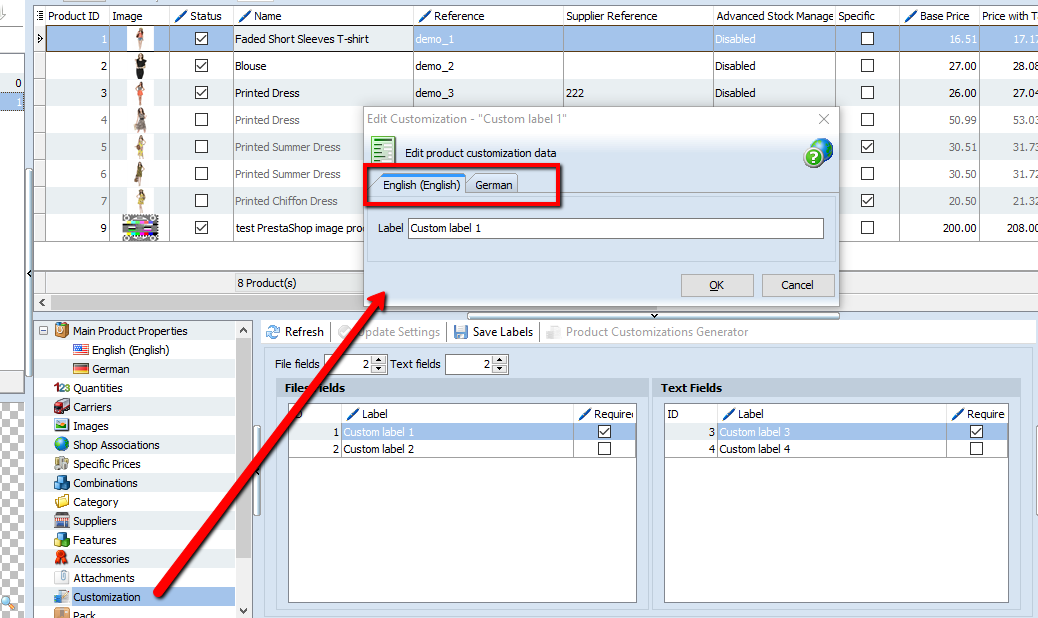This screenshot has width=1038, height=618.
Task: Uncheck Required for Custom label 3
Action: tap(976, 432)
